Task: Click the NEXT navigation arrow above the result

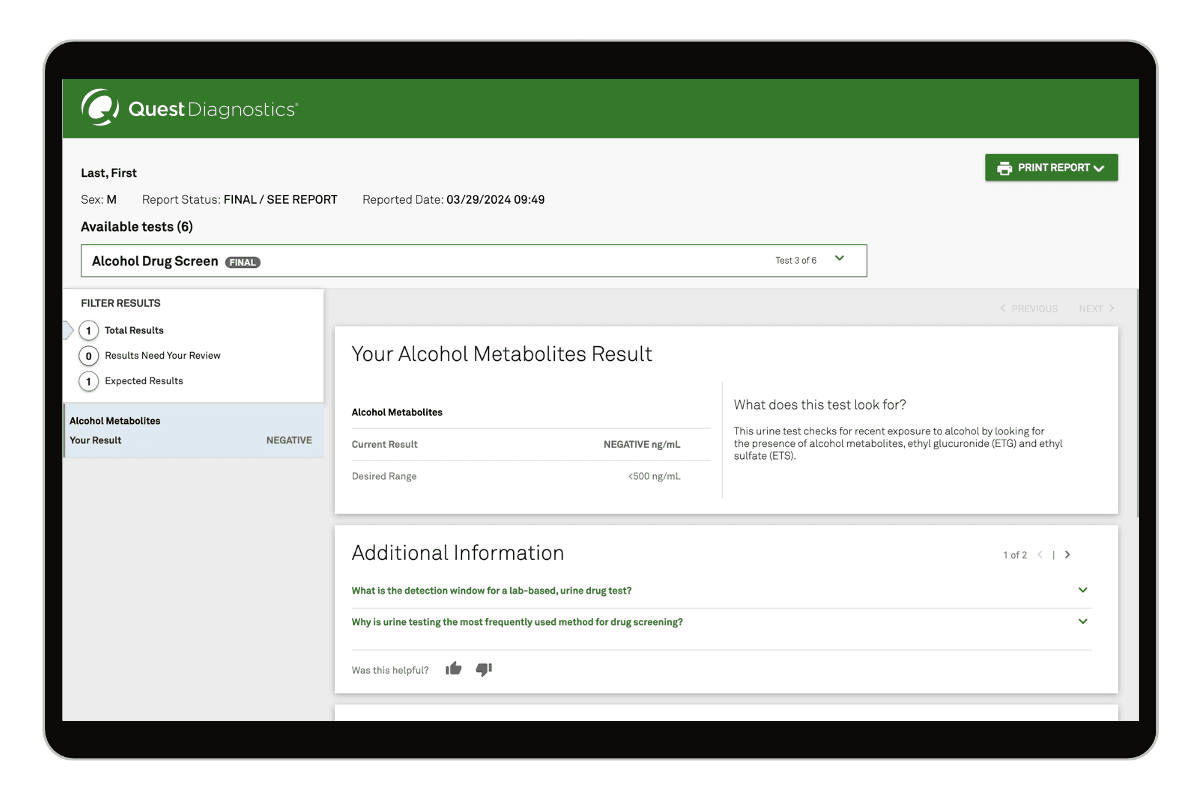Action: click(1096, 308)
